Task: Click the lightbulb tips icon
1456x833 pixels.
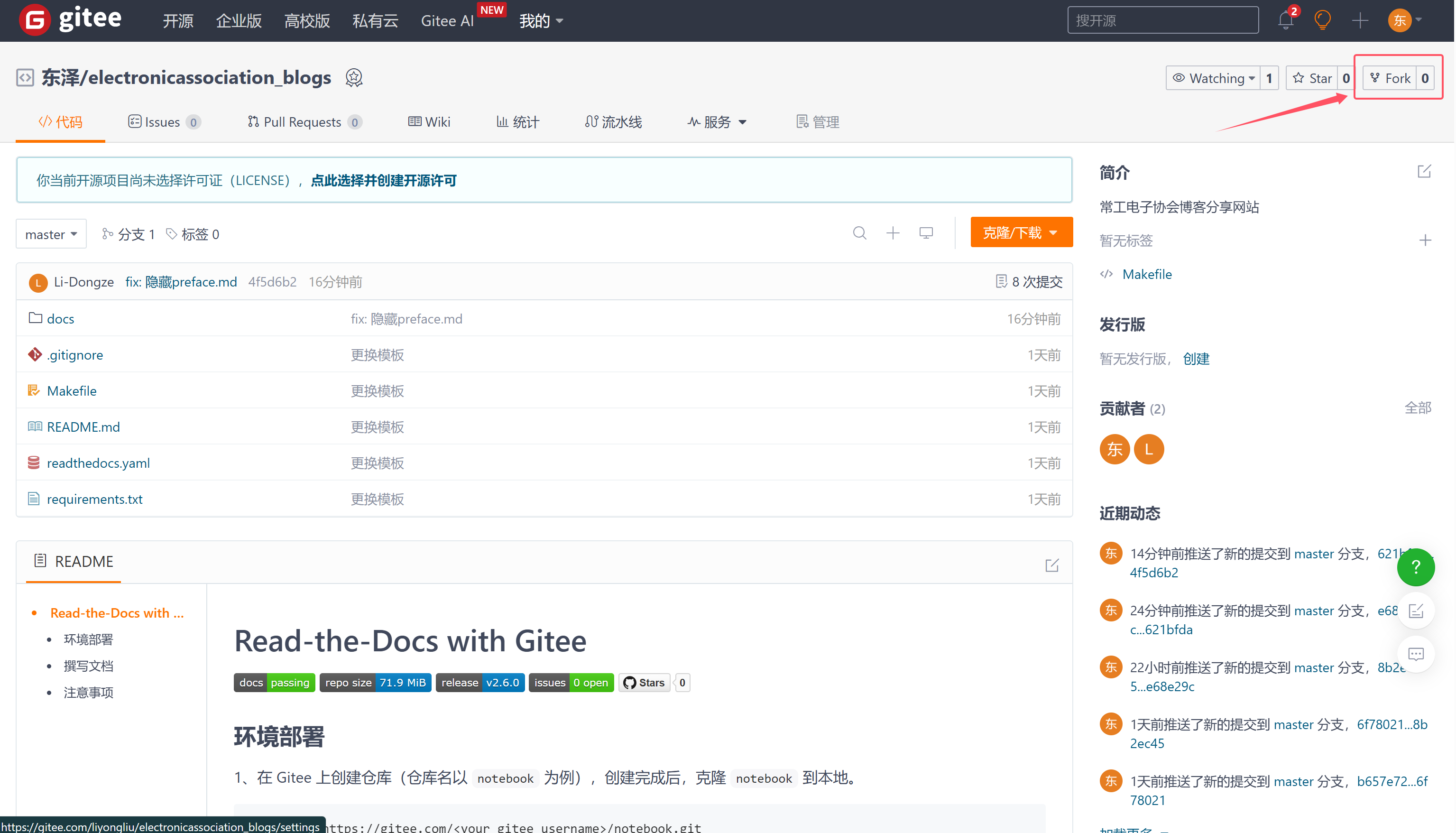Action: point(1322,20)
